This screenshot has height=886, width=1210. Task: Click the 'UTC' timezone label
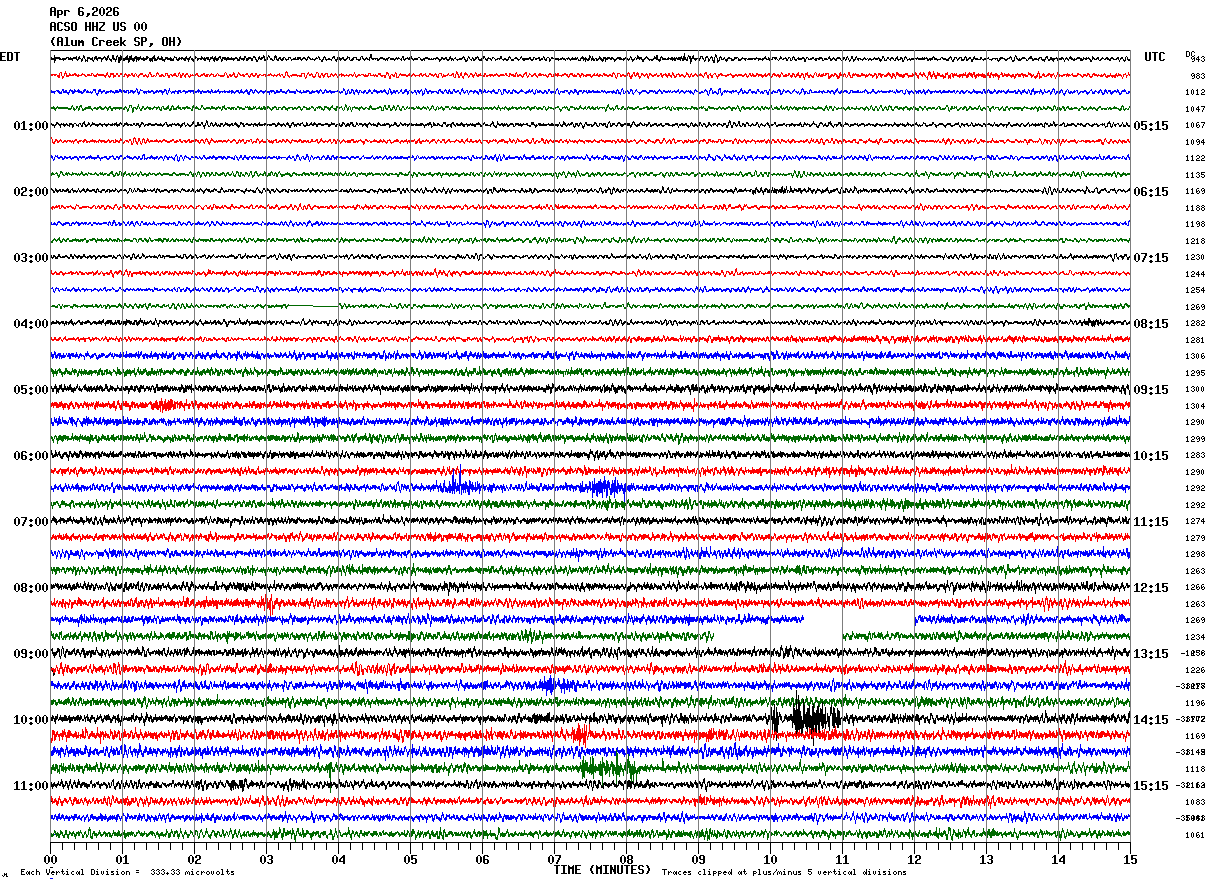click(x=1155, y=57)
